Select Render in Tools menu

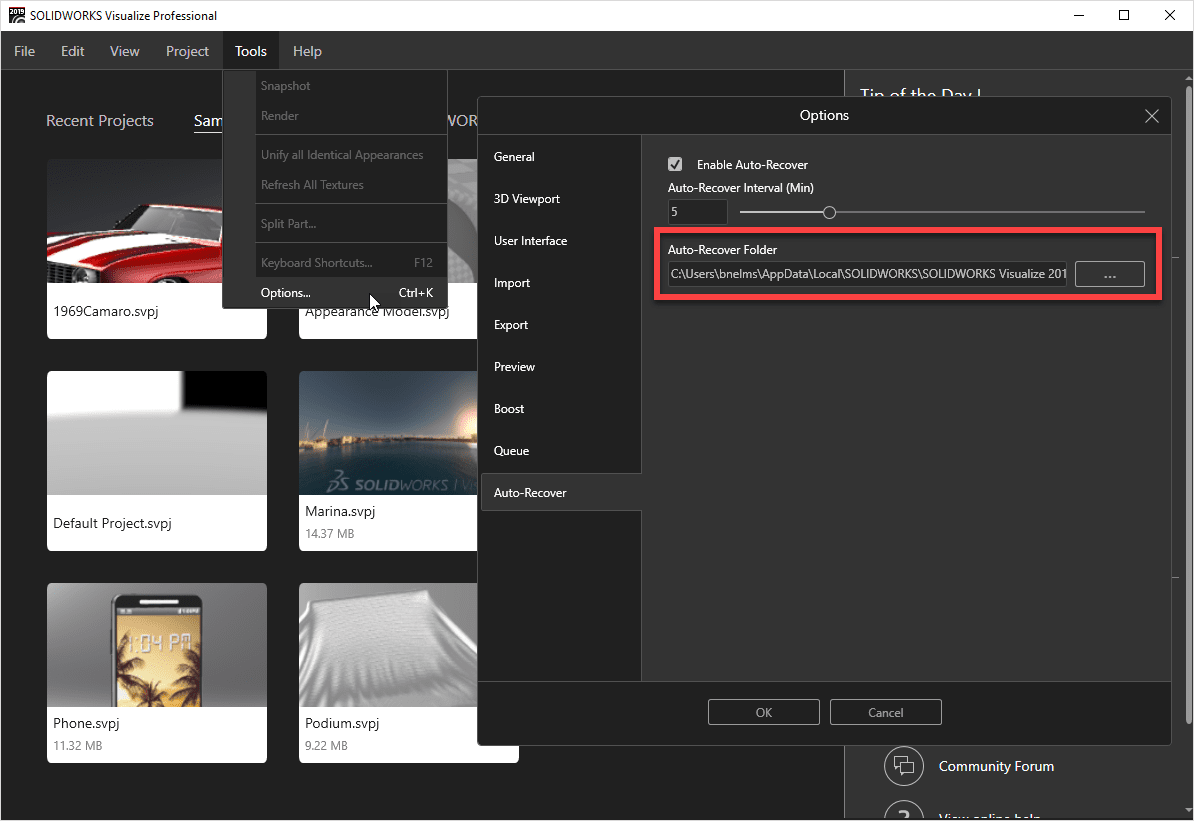[x=335, y=116]
